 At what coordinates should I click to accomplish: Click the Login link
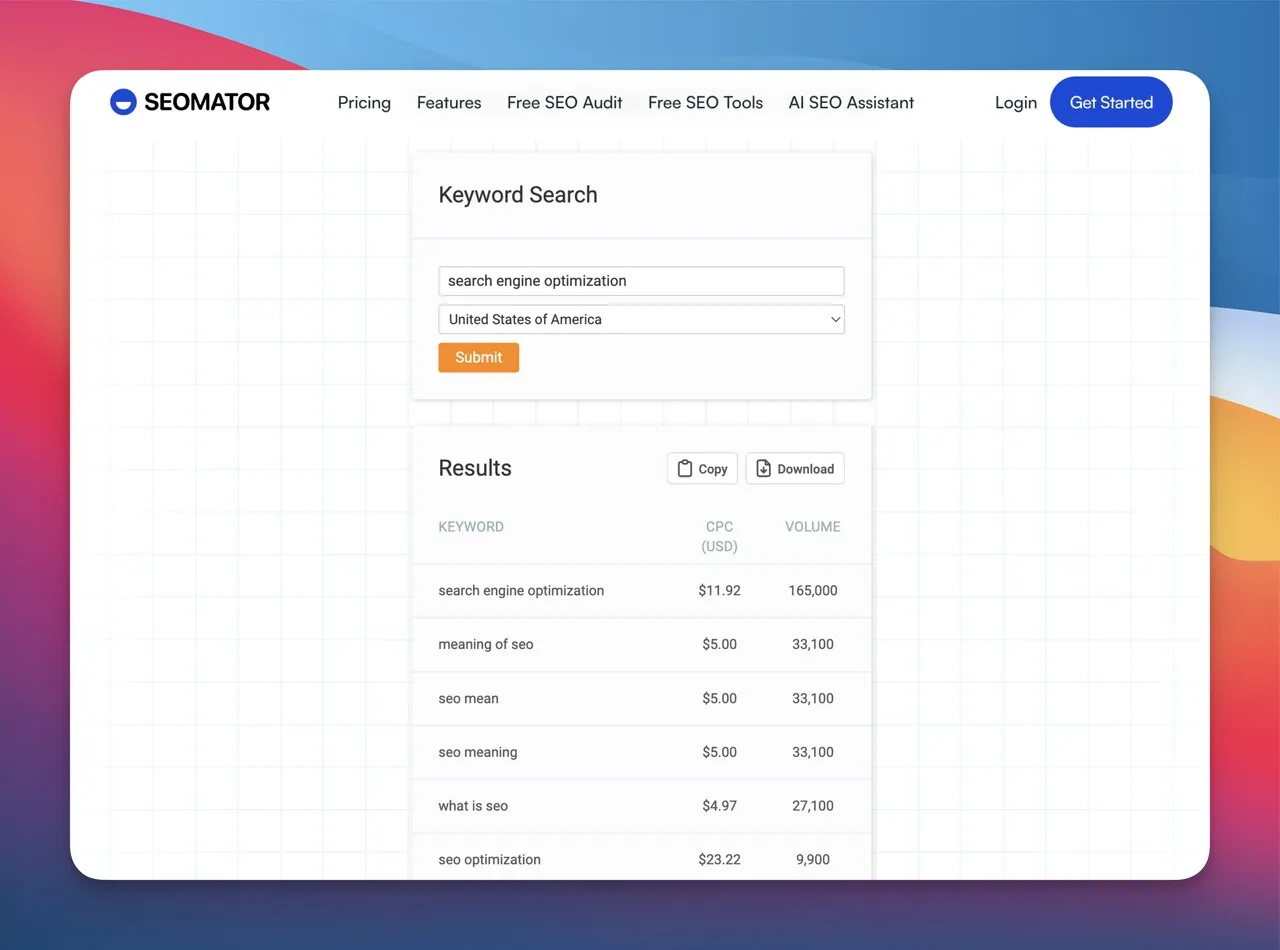(x=1016, y=102)
